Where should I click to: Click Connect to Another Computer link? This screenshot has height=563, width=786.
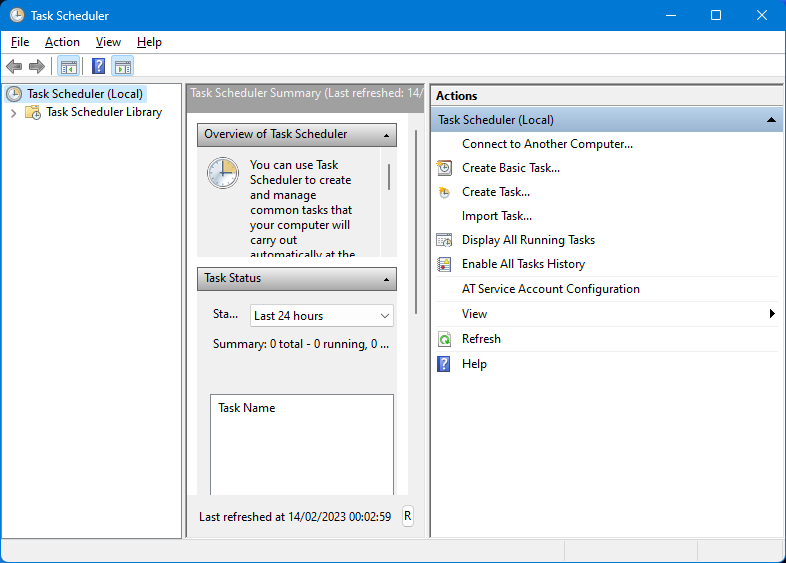click(x=547, y=144)
